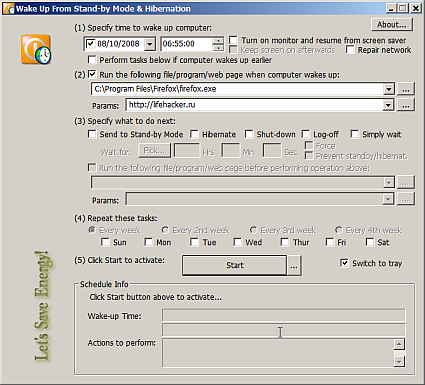Click scroll up arrow in Actions to perform
This screenshot has width=425, height=385.
pyautogui.click(x=399, y=344)
